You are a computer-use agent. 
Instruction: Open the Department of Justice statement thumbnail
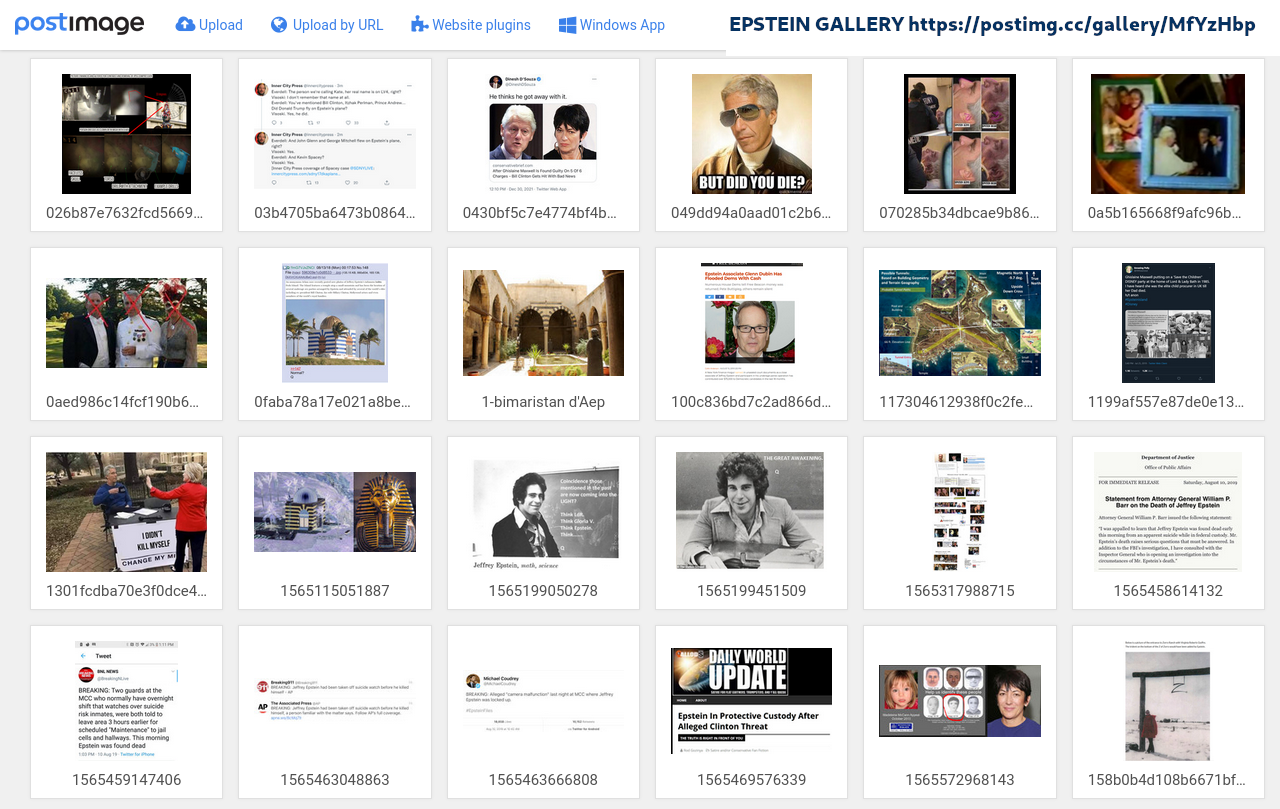pyautogui.click(x=1168, y=512)
